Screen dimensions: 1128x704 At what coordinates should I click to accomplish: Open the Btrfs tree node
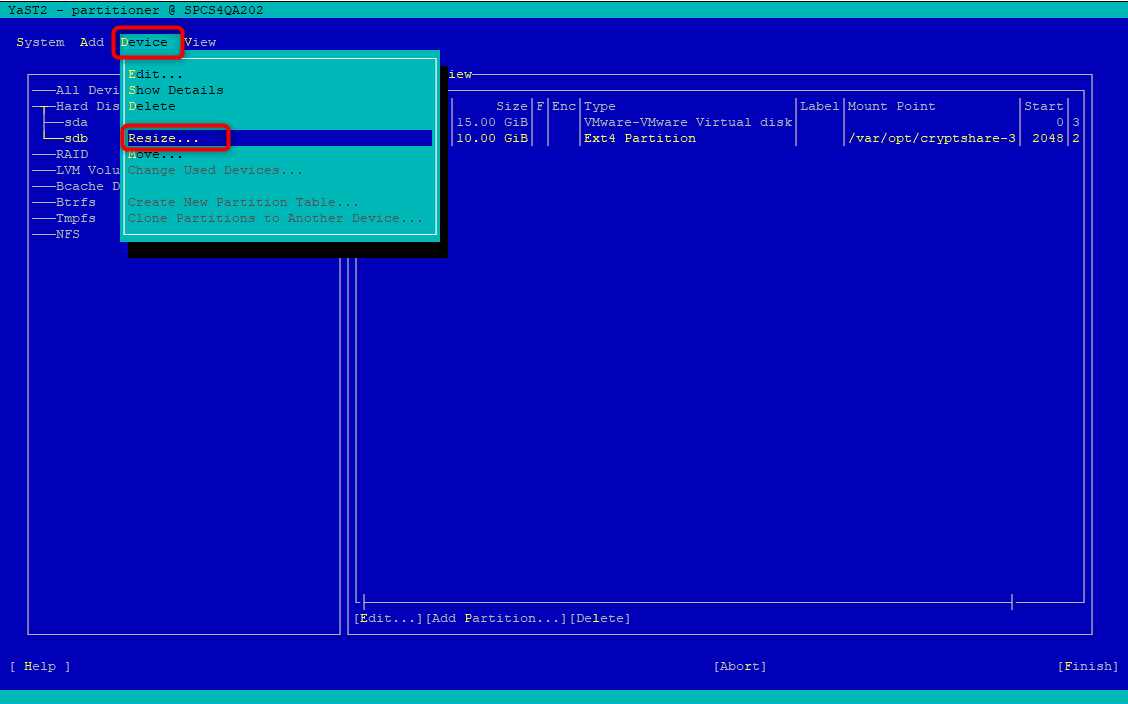(x=76, y=202)
